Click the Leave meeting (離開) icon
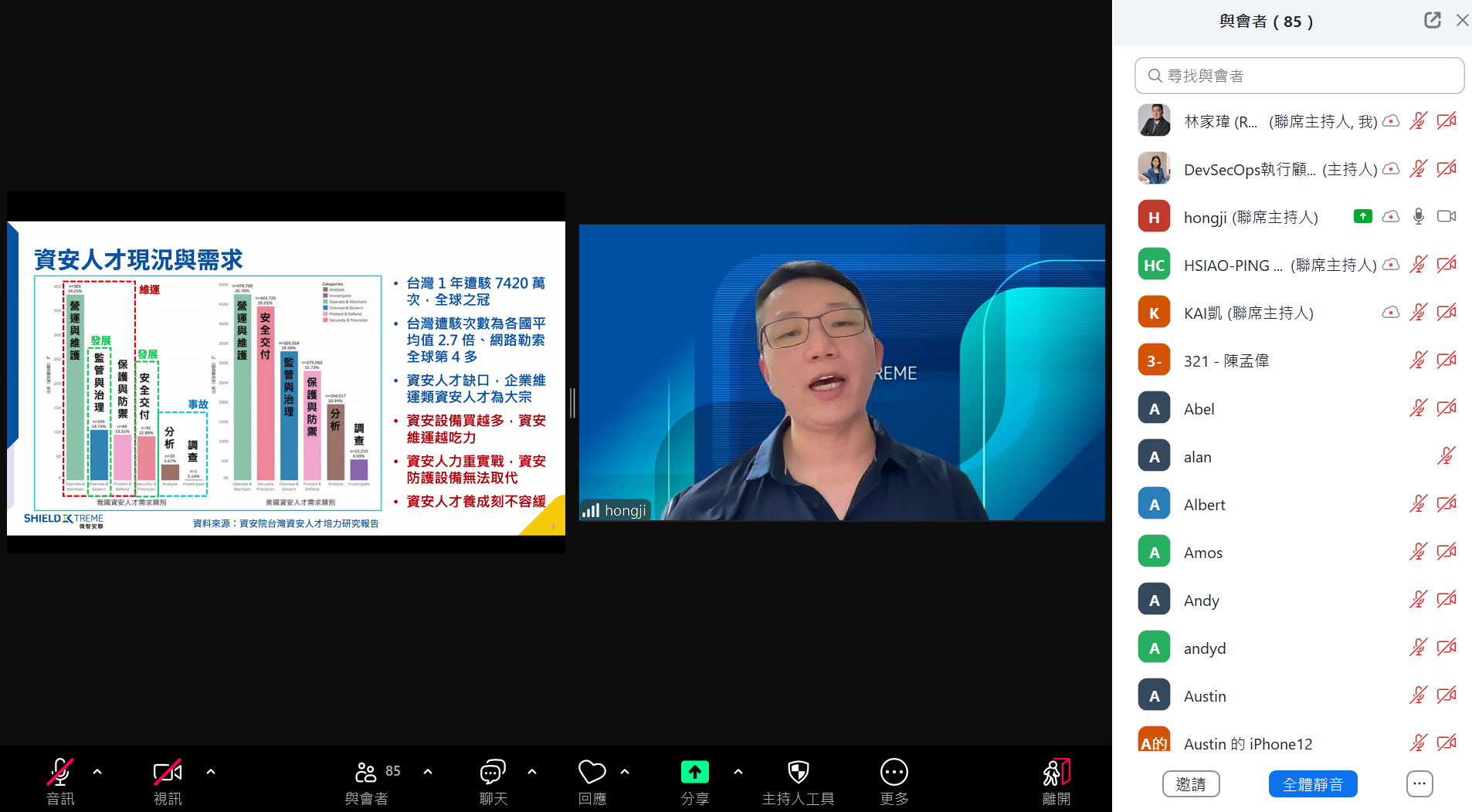The image size is (1472, 812). [1056, 772]
